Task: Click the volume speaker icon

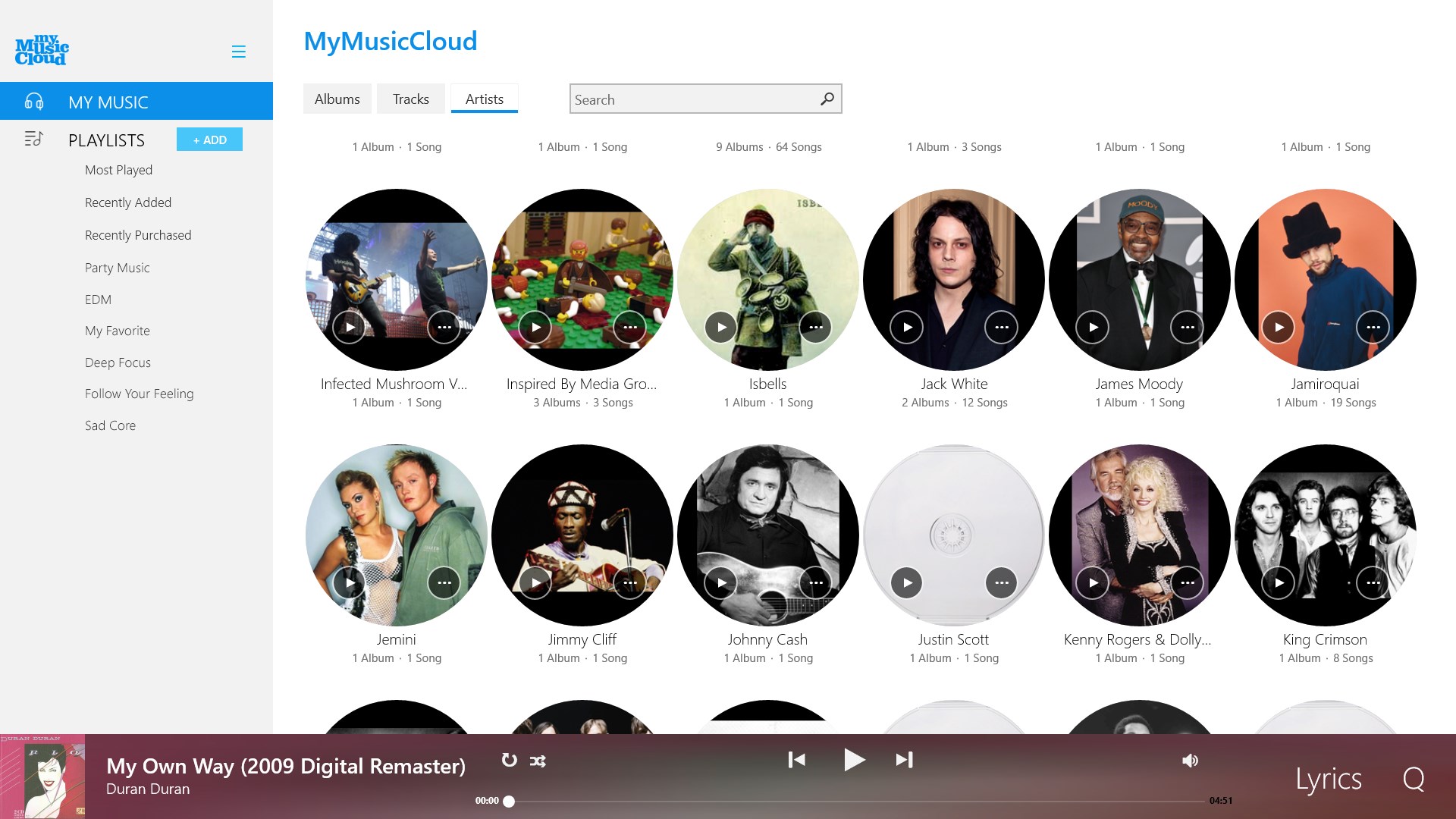Action: coord(1190,761)
